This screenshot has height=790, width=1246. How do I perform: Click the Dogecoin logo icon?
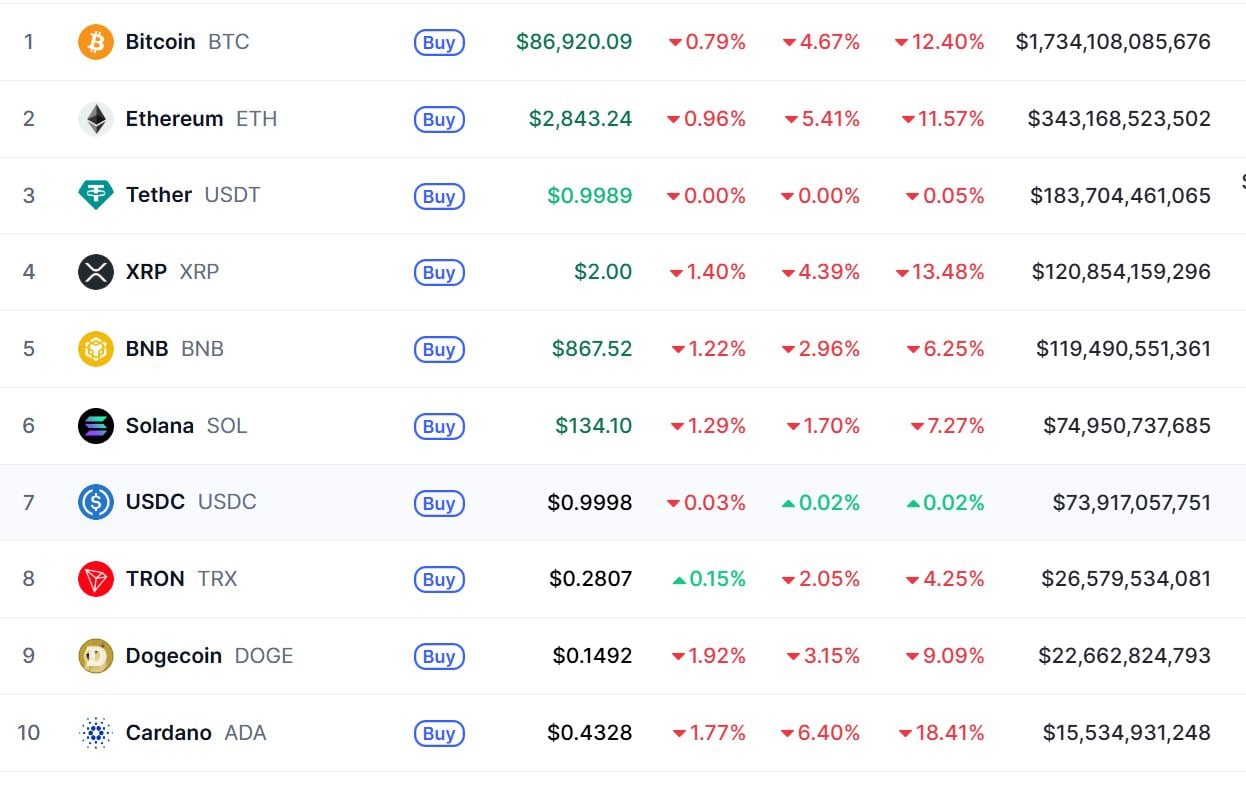tap(96, 656)
